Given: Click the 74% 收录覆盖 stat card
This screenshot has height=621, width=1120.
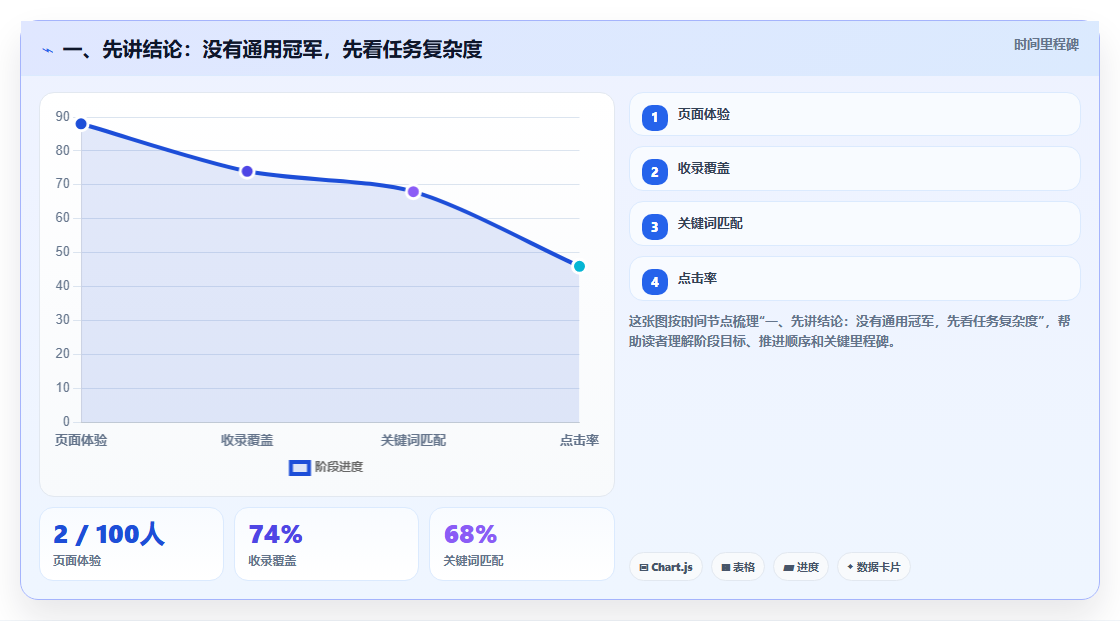Looking at the screenshot, I should [326, 544].
